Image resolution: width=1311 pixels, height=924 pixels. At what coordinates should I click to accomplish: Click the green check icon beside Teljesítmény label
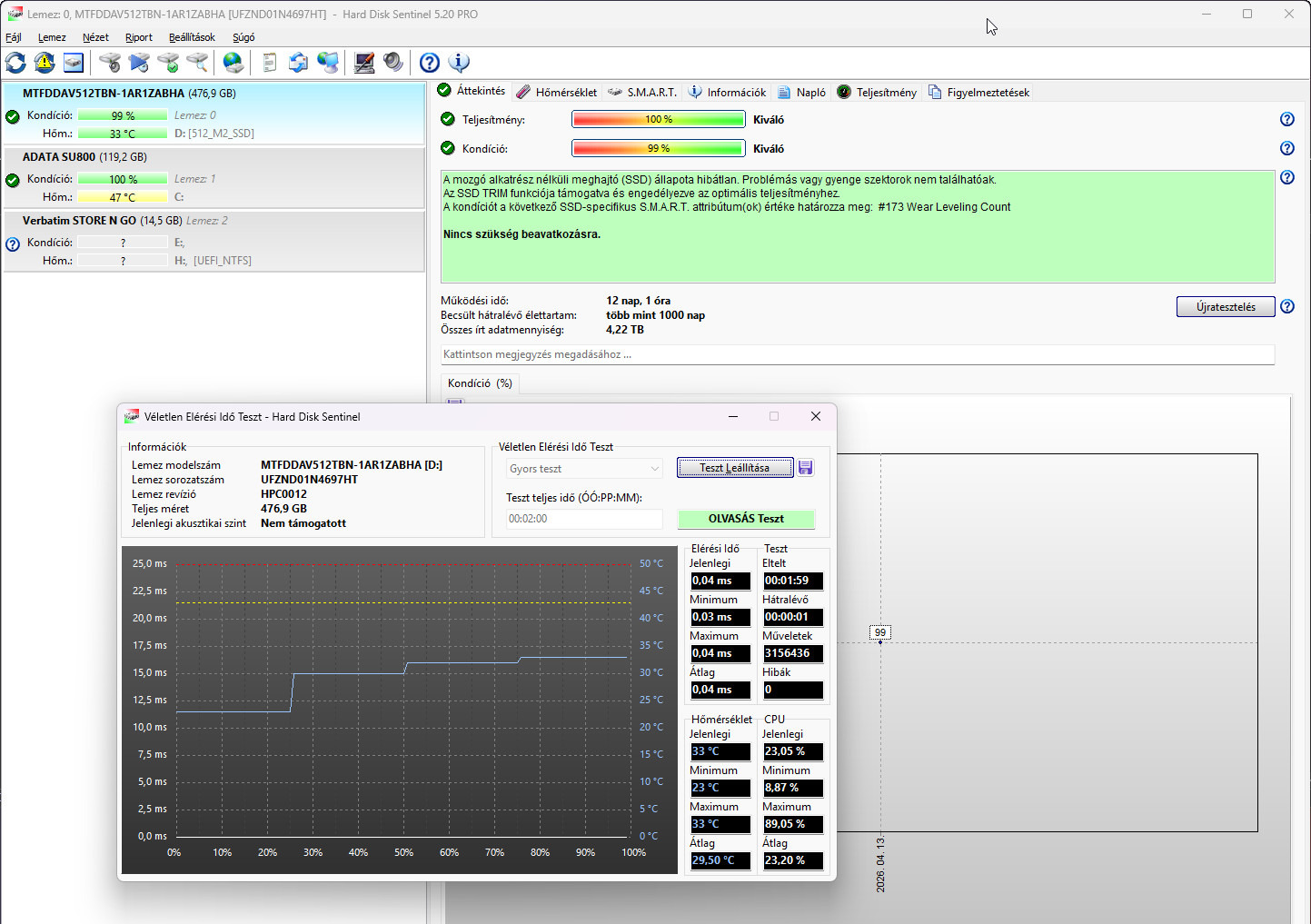coord(448,119)
